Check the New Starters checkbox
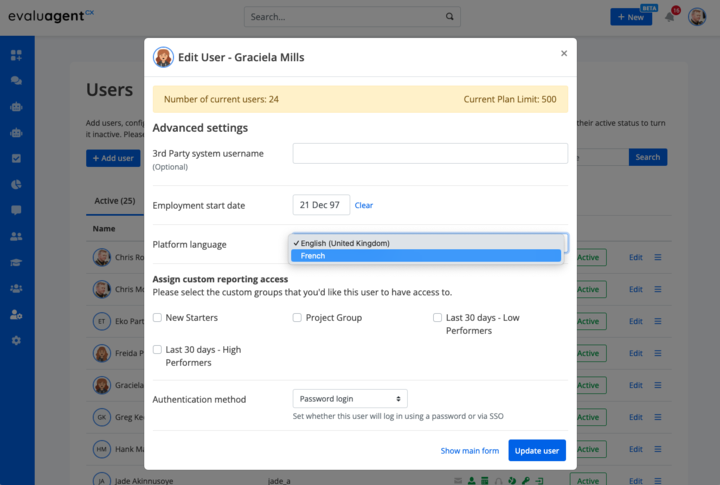This screenshot has height=485, width=720. pos(157,318)
